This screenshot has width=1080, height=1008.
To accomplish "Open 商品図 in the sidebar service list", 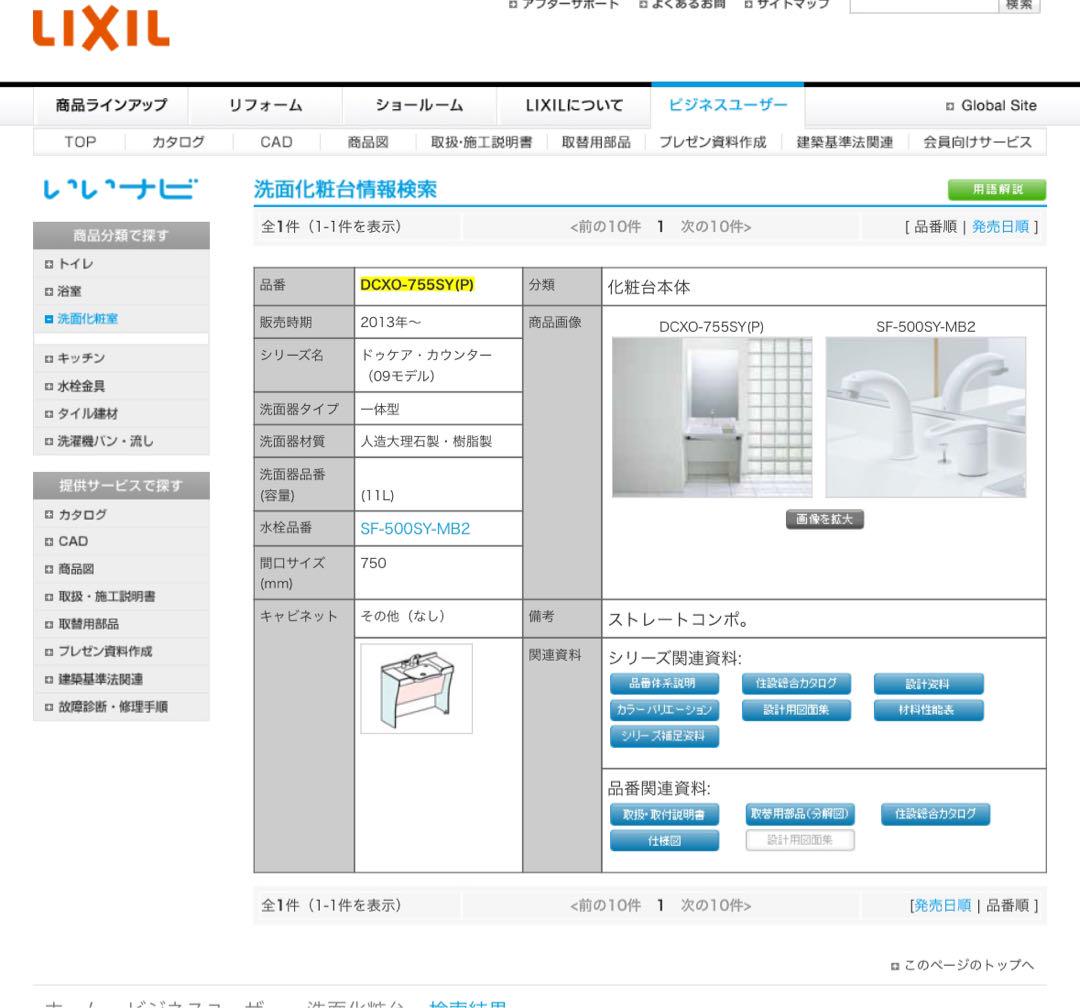I will pyautogui.click(x=121, y=569).
